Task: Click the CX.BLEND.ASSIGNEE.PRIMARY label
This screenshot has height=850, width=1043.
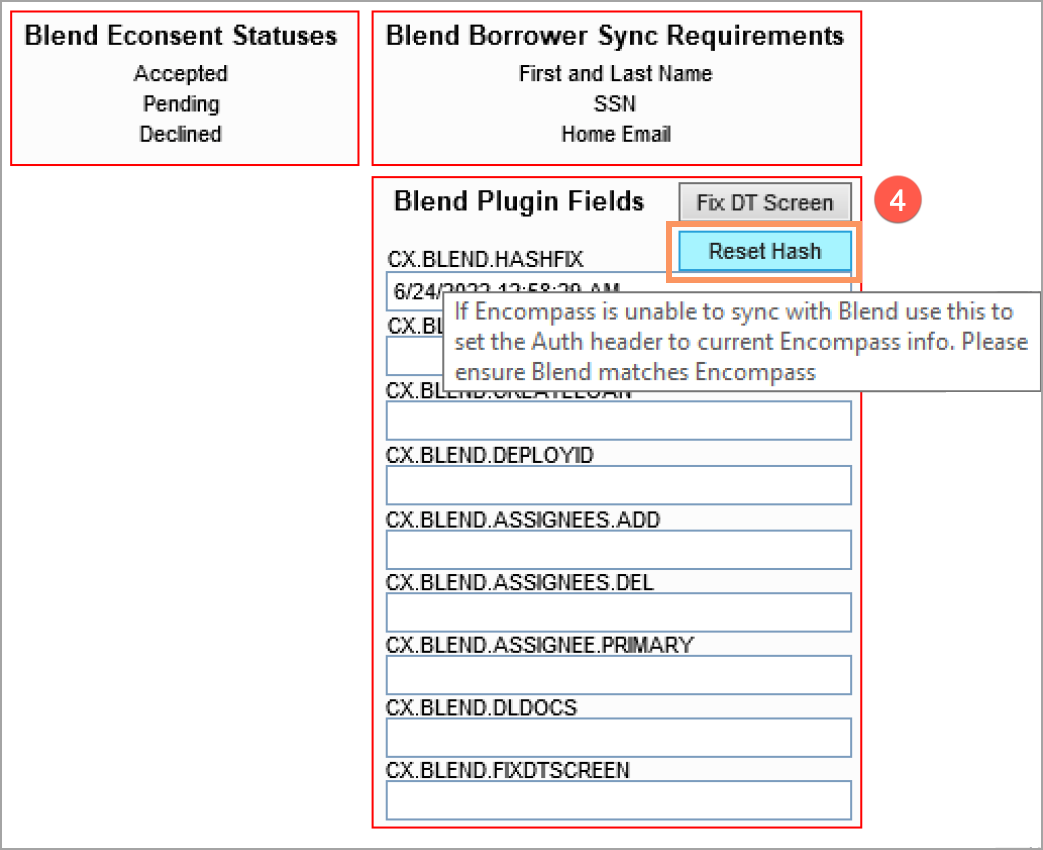Action: (x=539, y=644)
